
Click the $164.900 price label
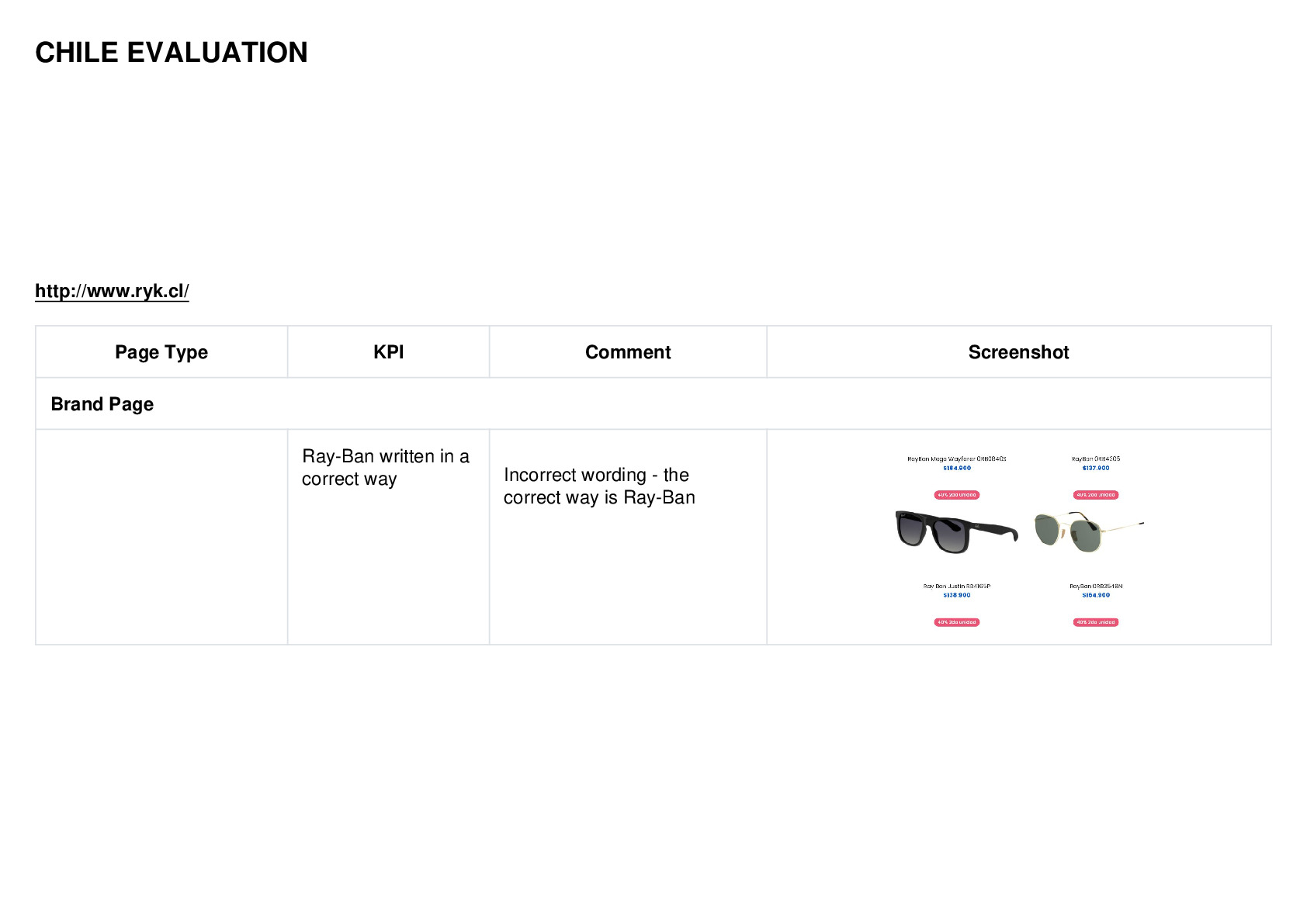[x=1095, y=595]
